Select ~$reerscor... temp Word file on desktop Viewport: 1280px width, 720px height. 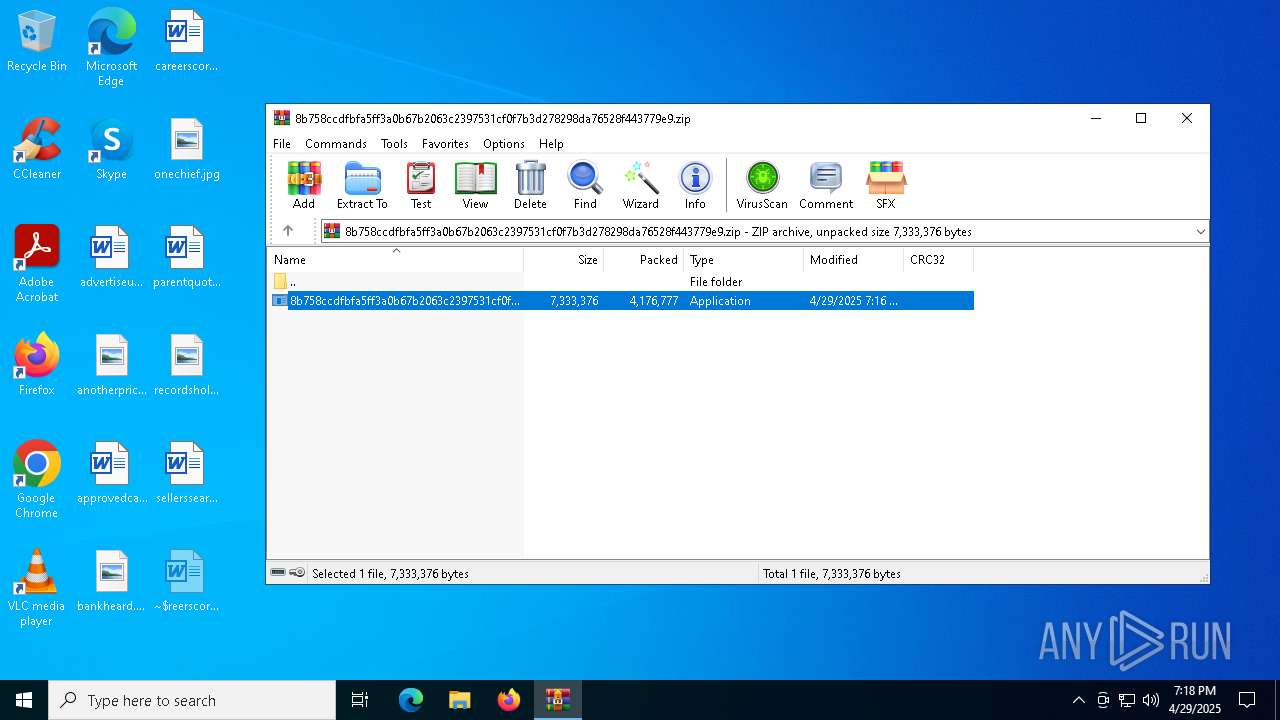click(x=187, y=582)
